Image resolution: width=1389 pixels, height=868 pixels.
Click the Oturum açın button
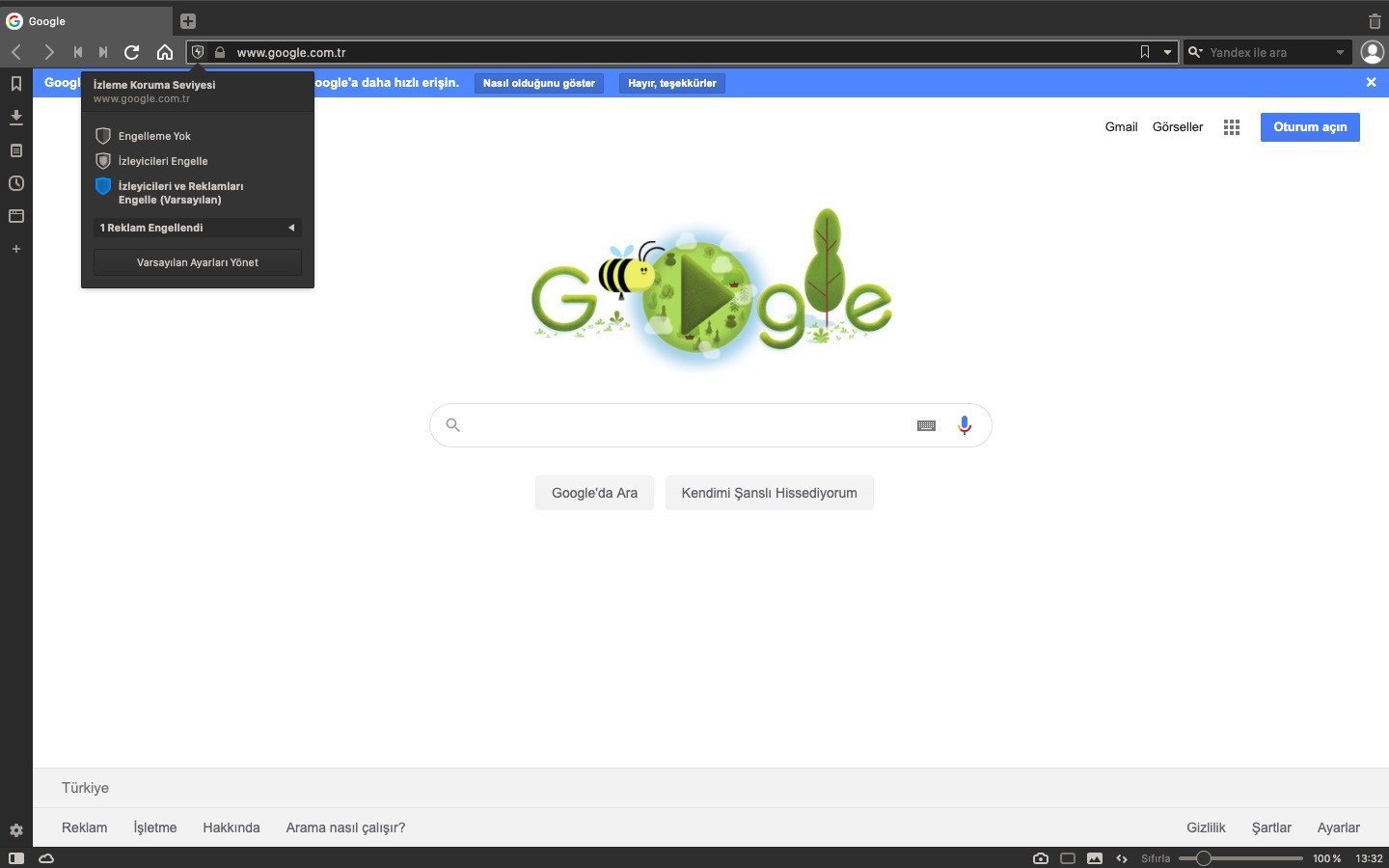point(1309,127)
